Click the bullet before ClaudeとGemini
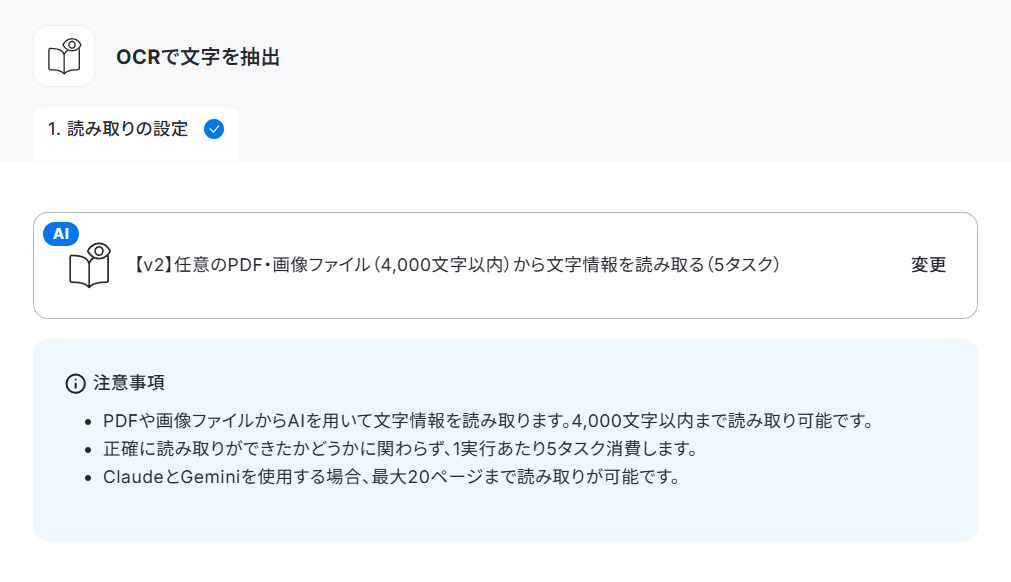1011x582 pixels. pyautogui.click(x=88, y=479)
